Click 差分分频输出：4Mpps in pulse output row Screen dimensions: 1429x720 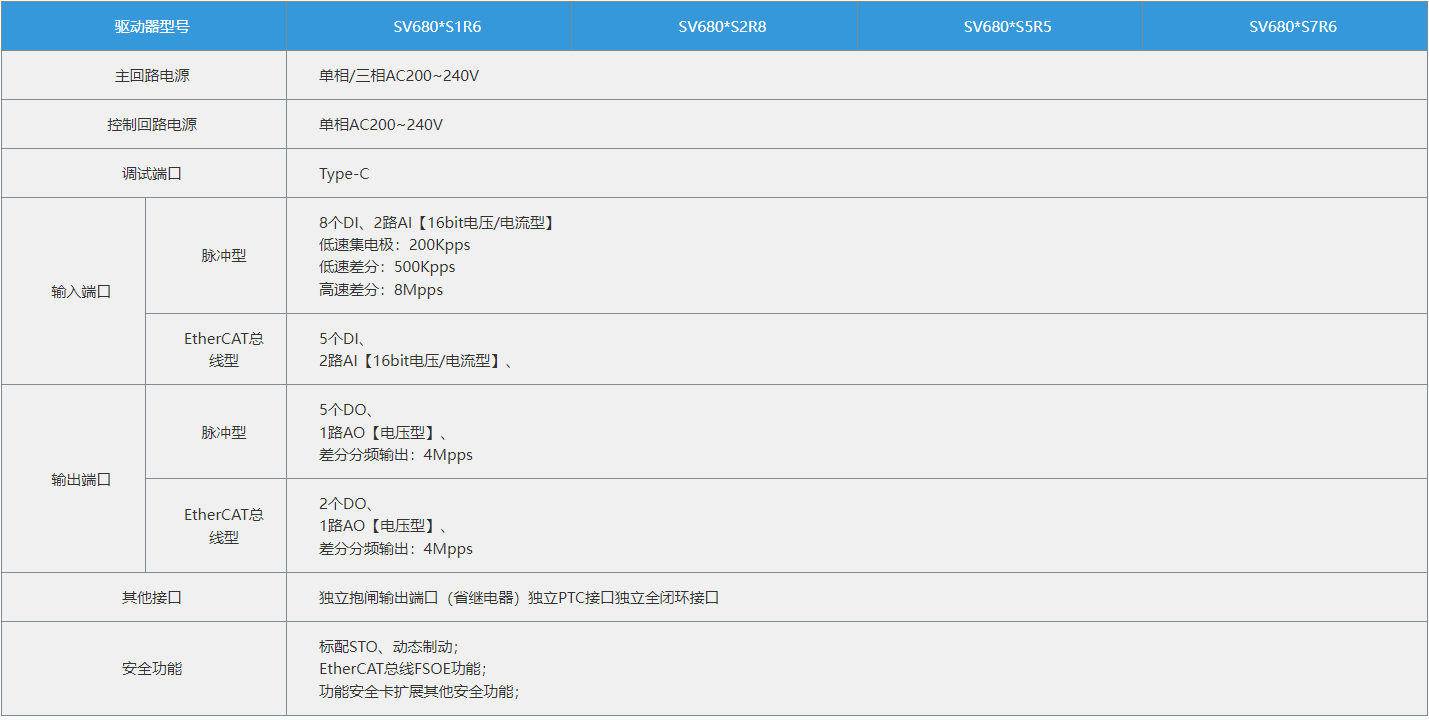click(396, 455)
